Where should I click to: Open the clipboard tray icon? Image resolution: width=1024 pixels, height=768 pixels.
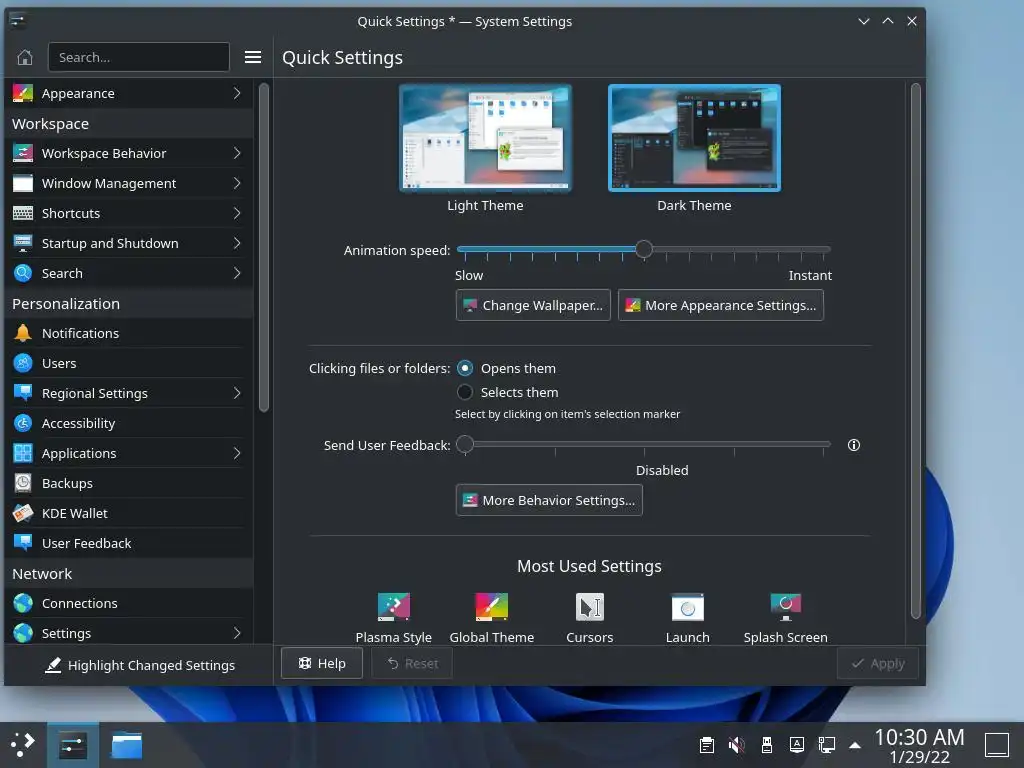coord(707,745)
